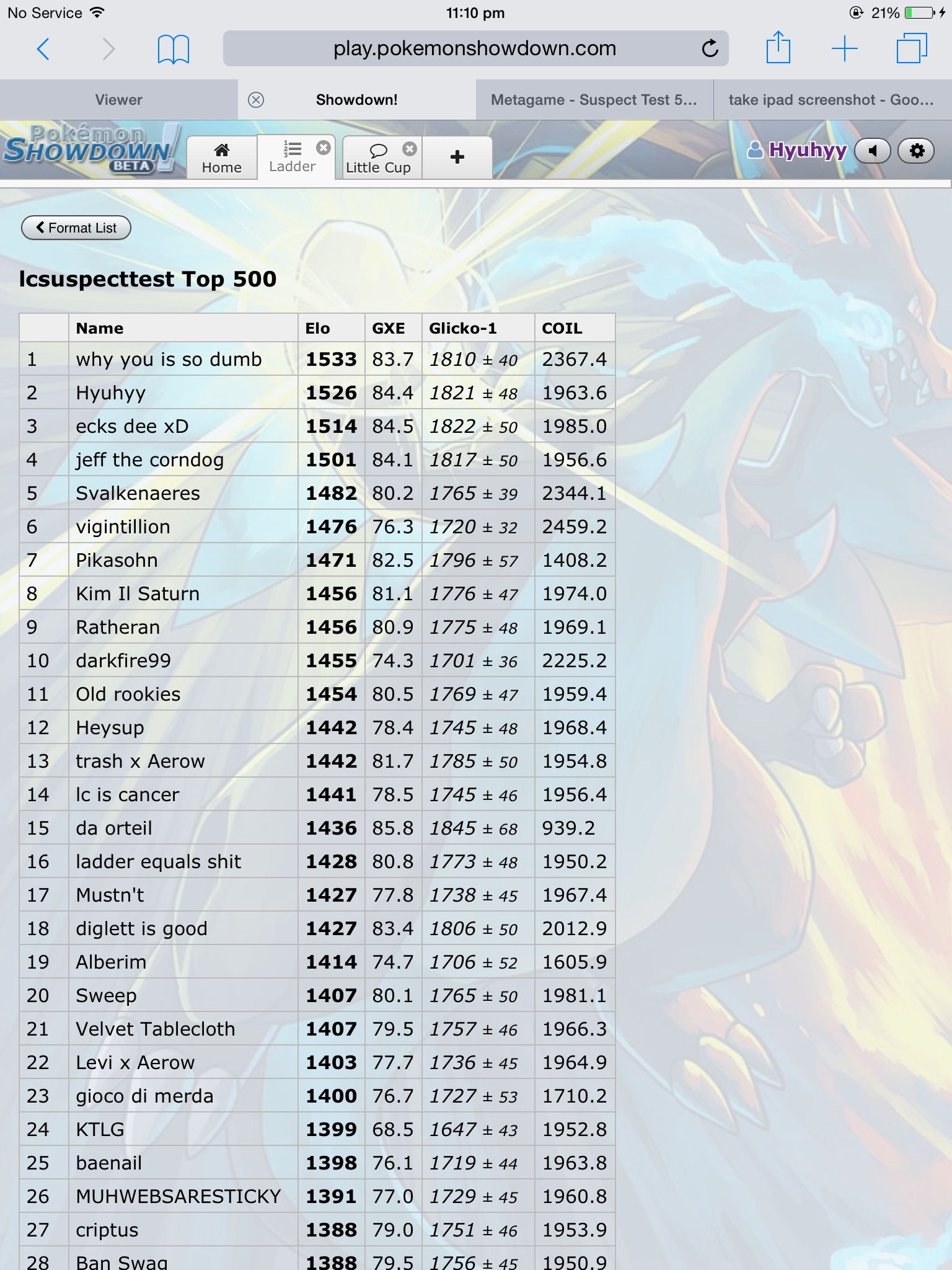Switch to take ipad screenshot tab
Image resolution: width=952 pixels, height=1270 pixels.
832,100
